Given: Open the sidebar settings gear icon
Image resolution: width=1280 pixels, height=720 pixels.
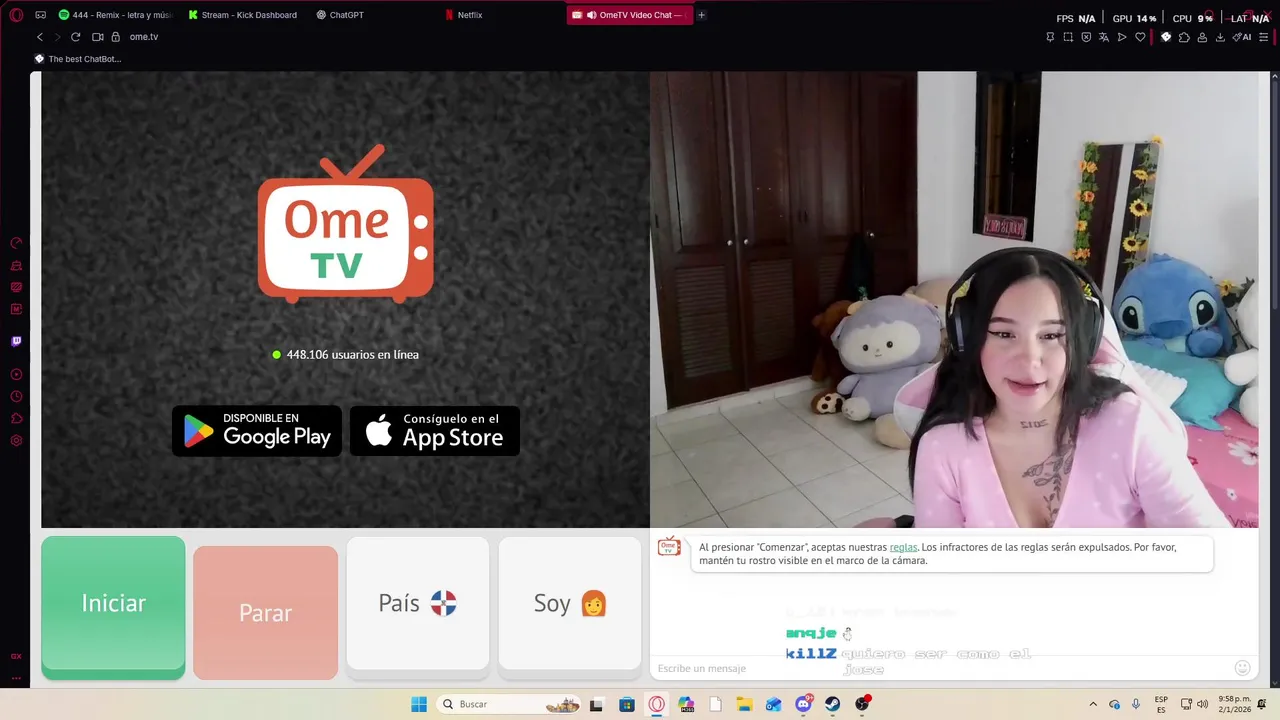Looking at the screenshot, I should (16, 441).
